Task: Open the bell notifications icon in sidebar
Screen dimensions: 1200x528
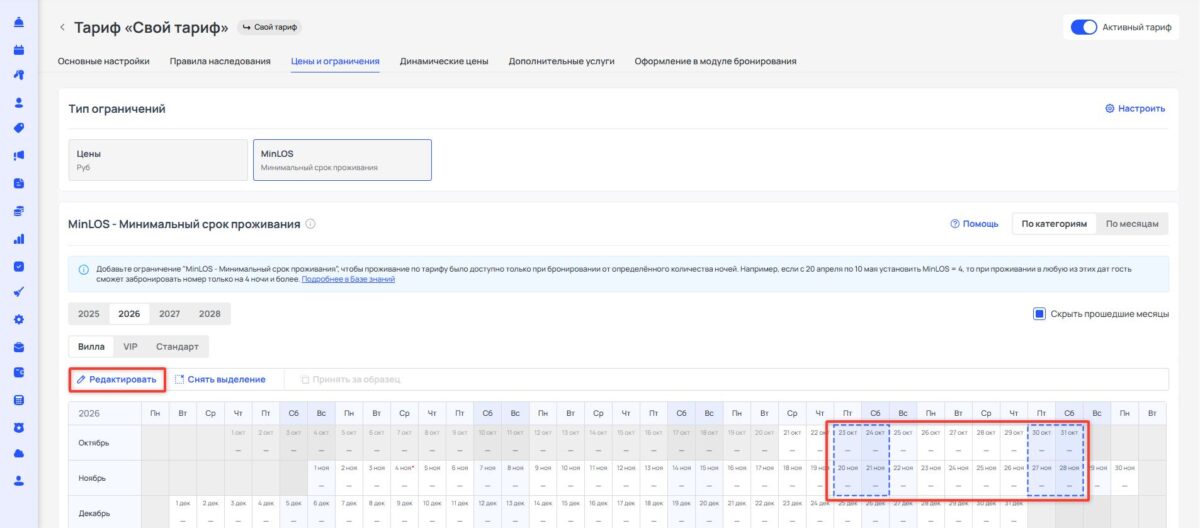Action: 19,23
